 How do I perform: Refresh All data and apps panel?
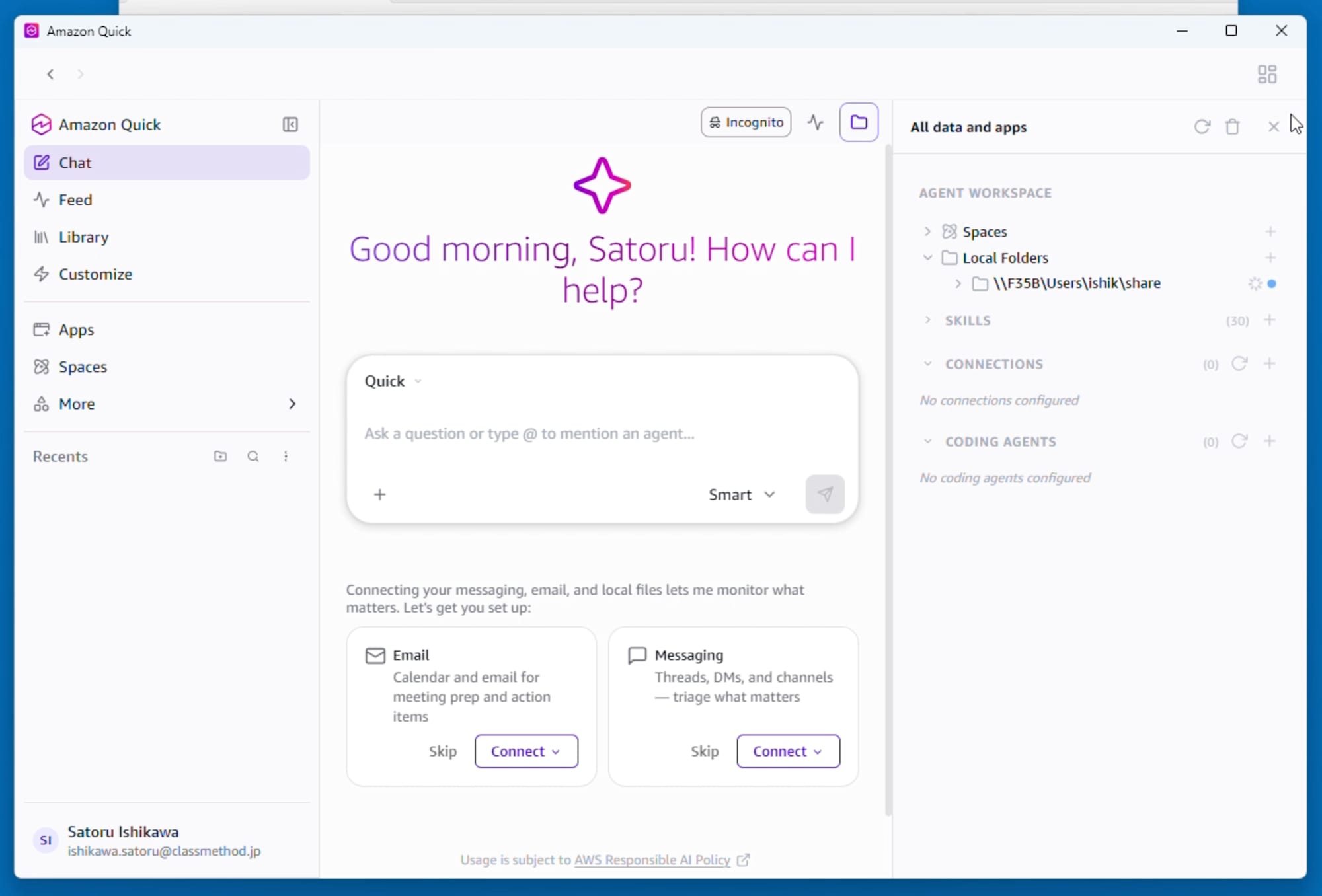pyautogui.click(x=1202, y=126)
